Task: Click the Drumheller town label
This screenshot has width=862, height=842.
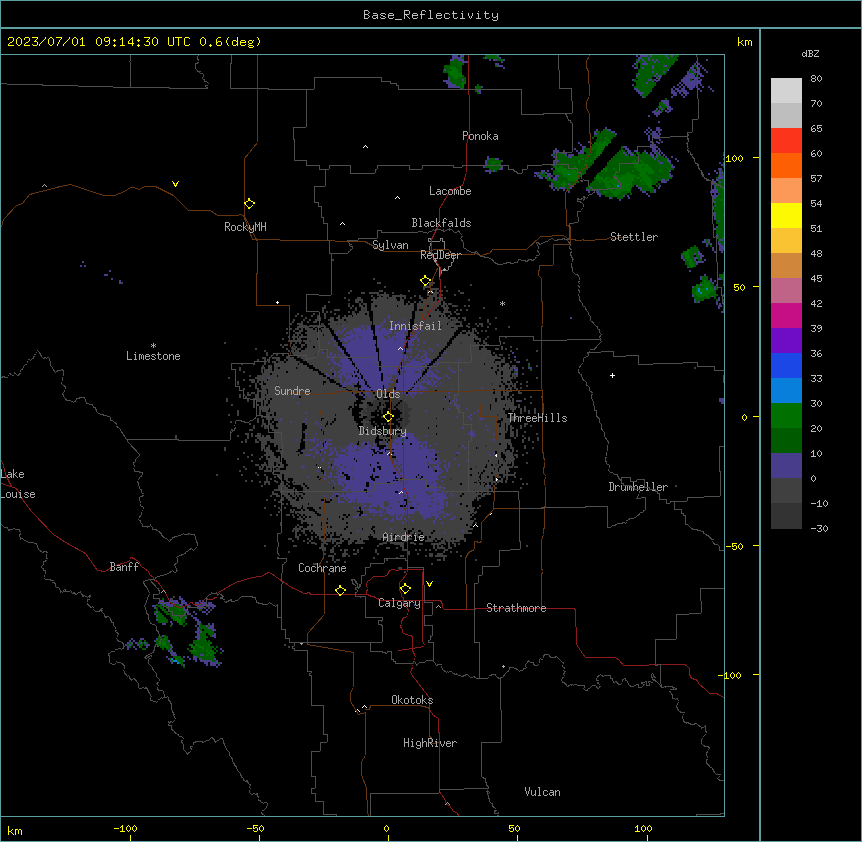Action: tap(638, 487)
